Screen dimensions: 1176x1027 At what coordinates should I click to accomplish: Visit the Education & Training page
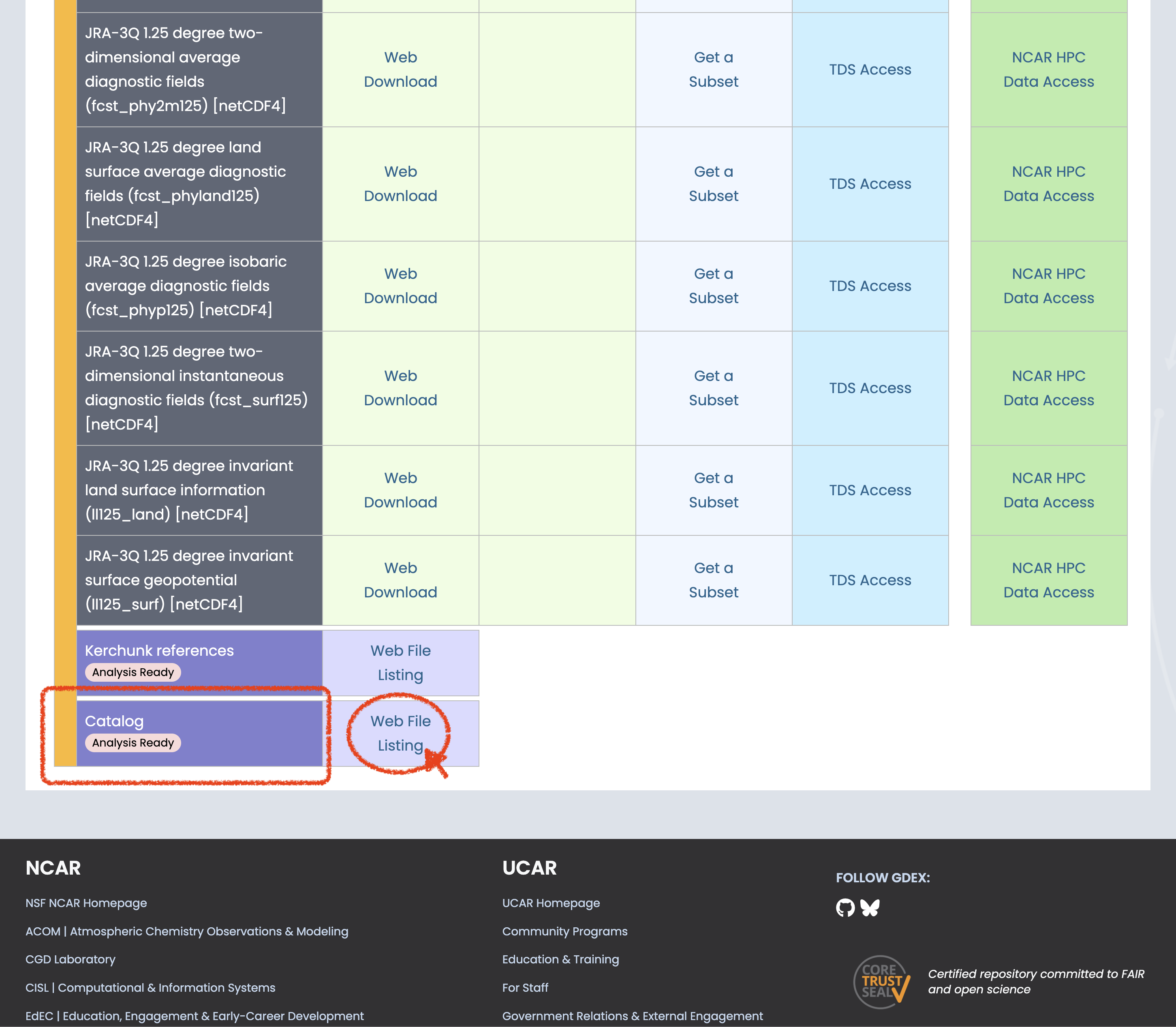[560, 959]
